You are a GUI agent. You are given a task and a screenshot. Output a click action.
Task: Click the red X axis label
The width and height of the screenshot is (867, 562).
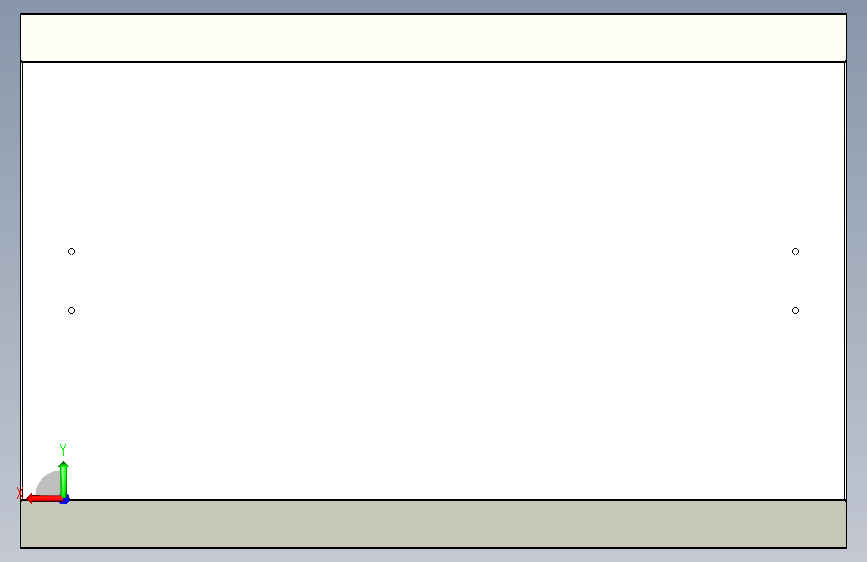click(19, 493)
